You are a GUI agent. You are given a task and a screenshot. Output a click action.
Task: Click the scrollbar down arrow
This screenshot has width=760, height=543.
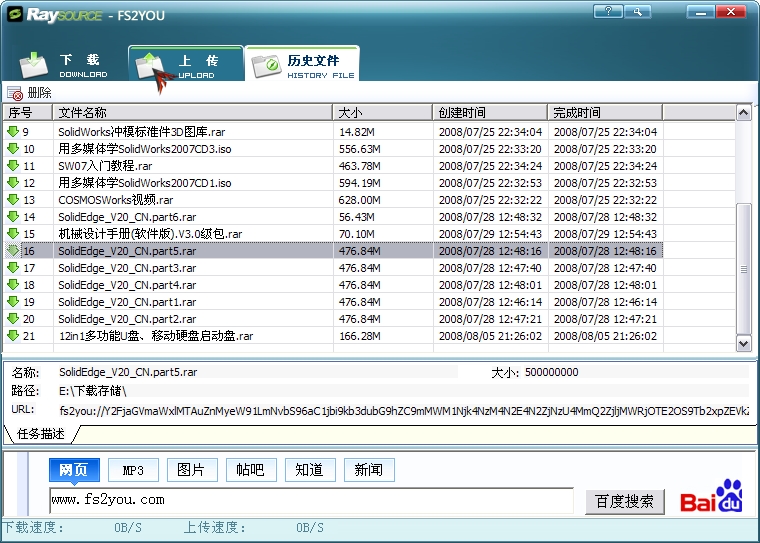coord(744,344)
